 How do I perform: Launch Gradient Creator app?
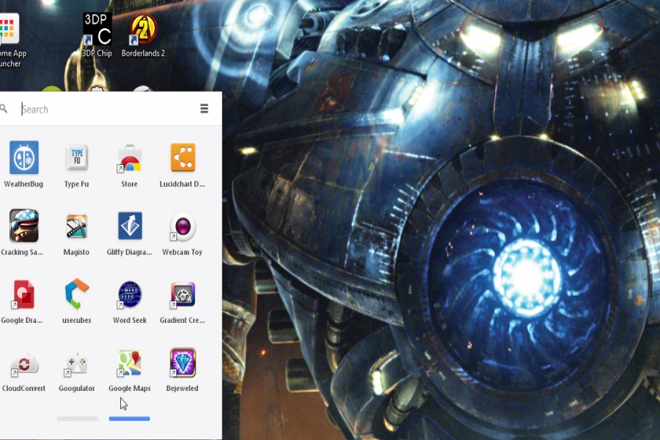[183, 294]
